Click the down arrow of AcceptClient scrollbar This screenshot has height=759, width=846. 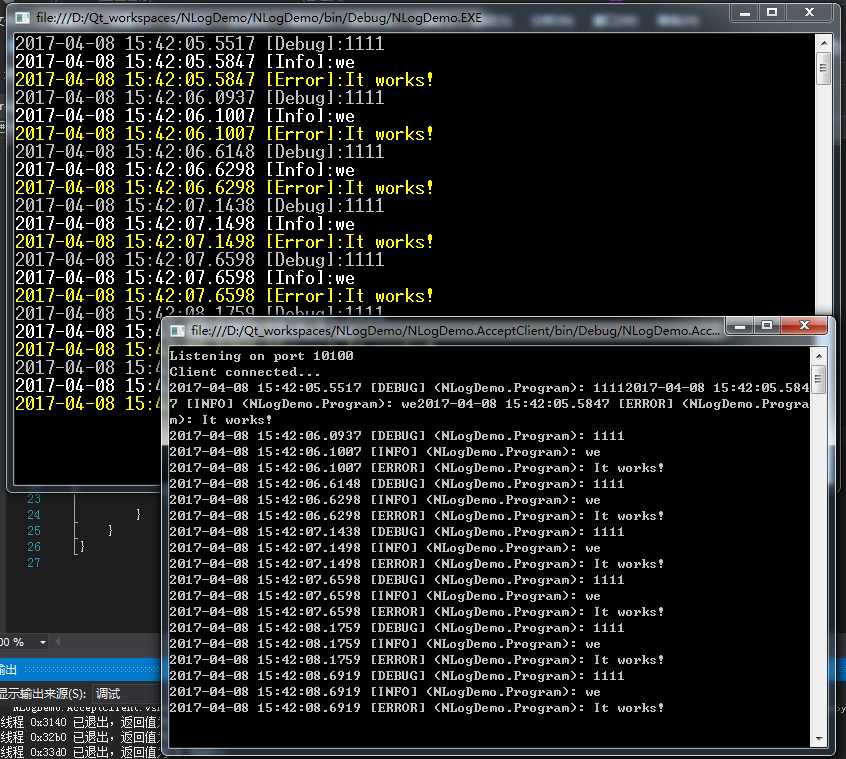(818, 738)
